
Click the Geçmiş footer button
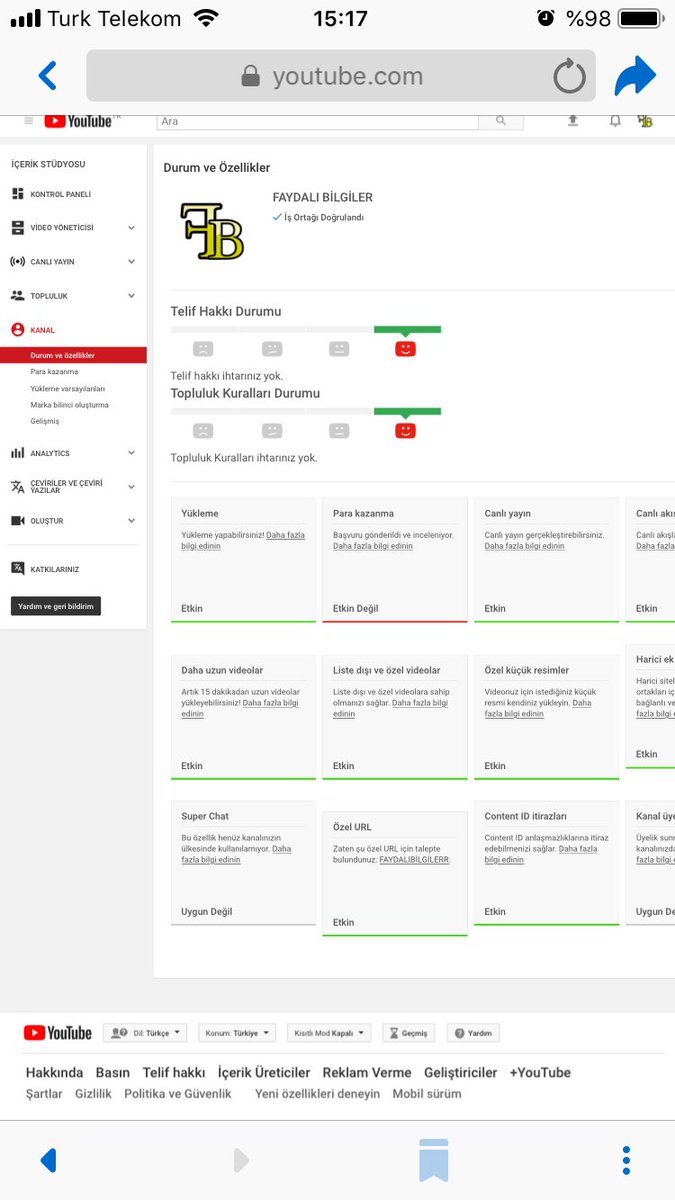click(408, 1033)
